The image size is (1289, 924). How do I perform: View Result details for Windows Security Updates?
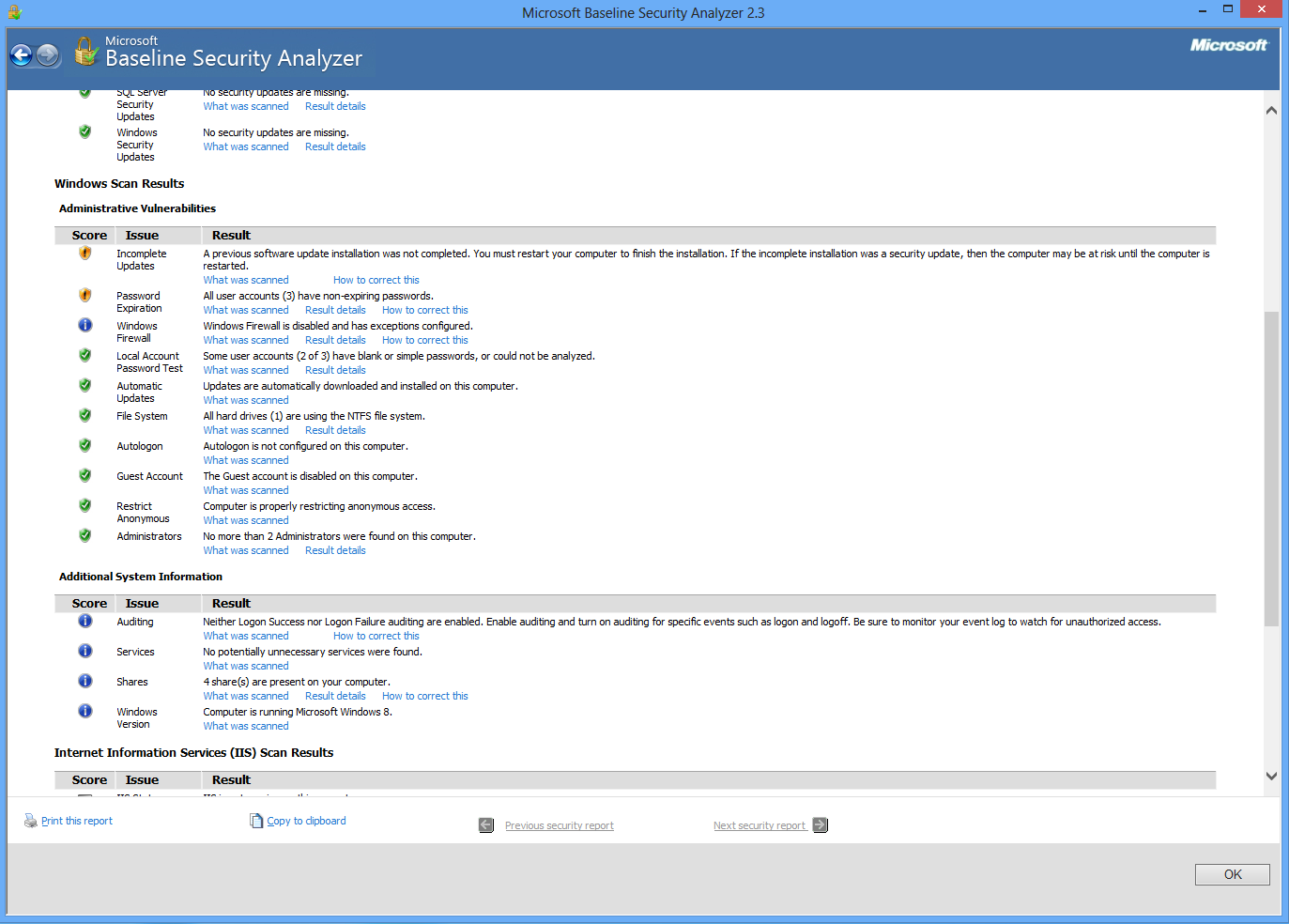click(335, 146)
